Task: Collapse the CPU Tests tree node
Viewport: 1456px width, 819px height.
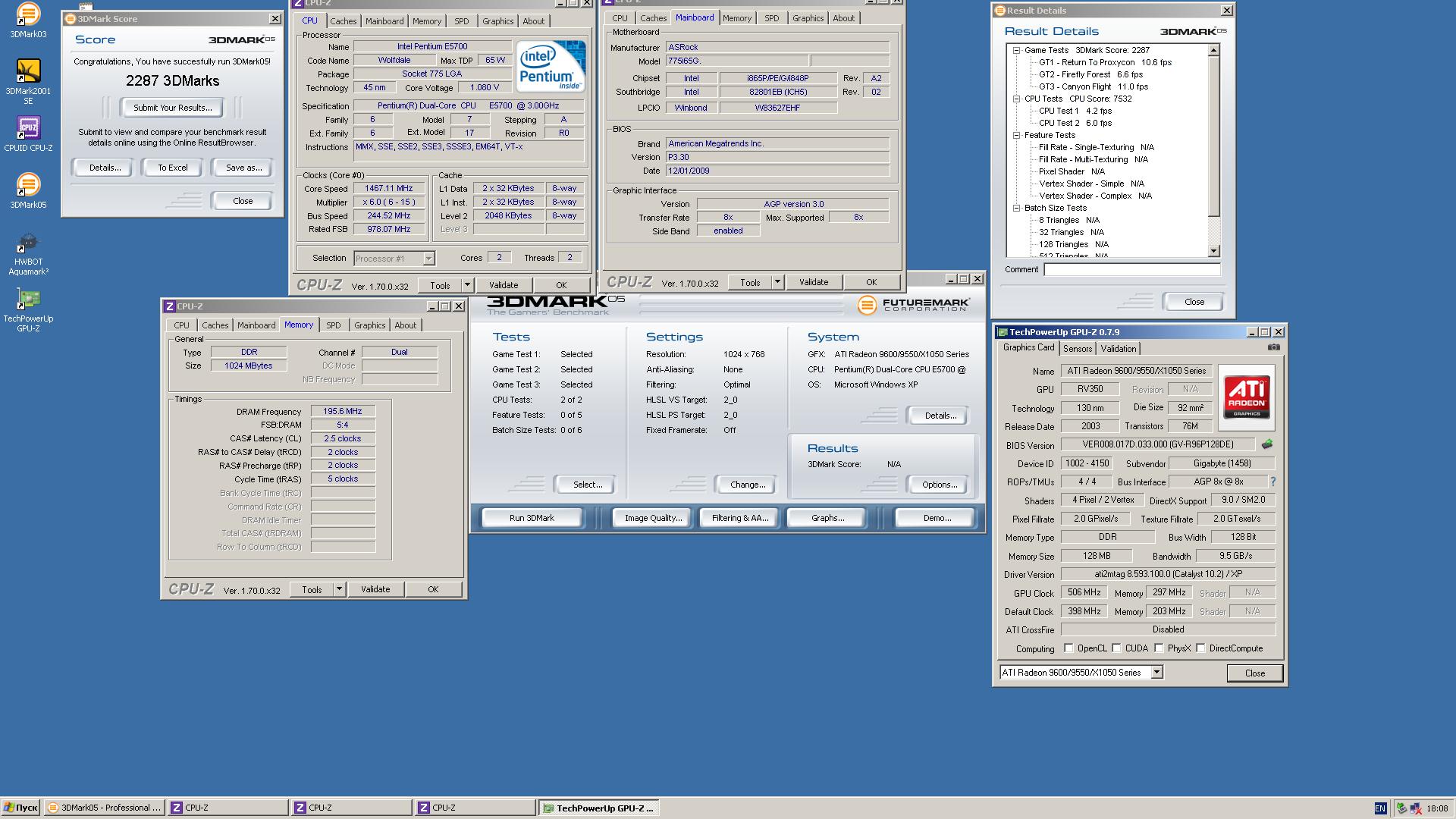Action: click(1016, 99)
